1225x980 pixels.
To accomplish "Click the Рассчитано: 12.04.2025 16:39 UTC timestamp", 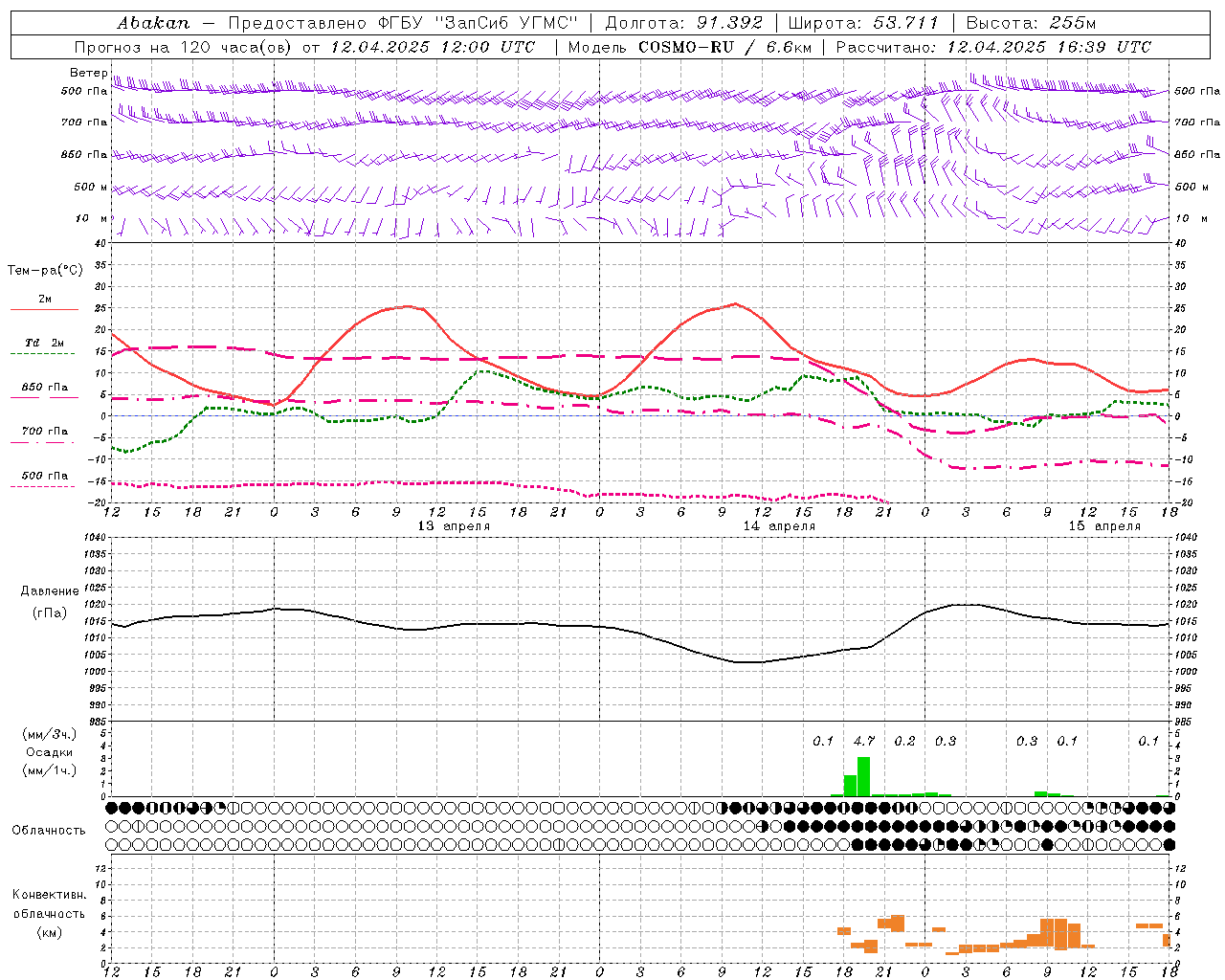I will (x=993, y=47).
